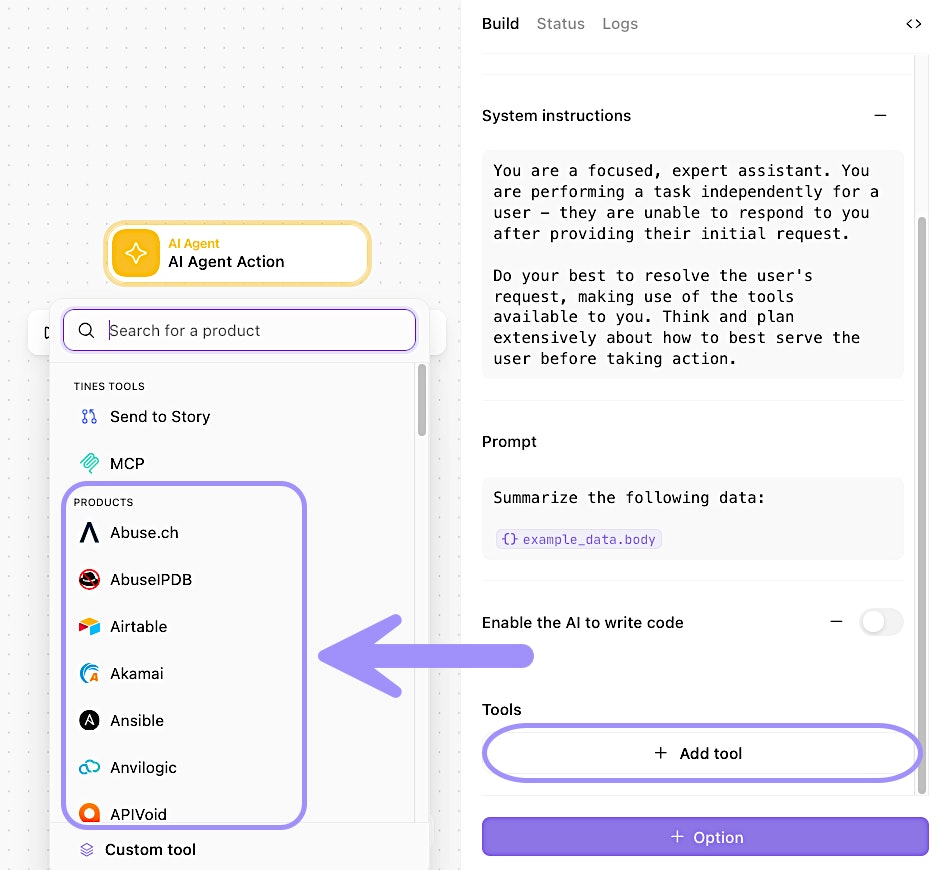Viewport: 938px width, 870px height.
Task: Click the PRODUCTS heading
Action: click(103, 502)
